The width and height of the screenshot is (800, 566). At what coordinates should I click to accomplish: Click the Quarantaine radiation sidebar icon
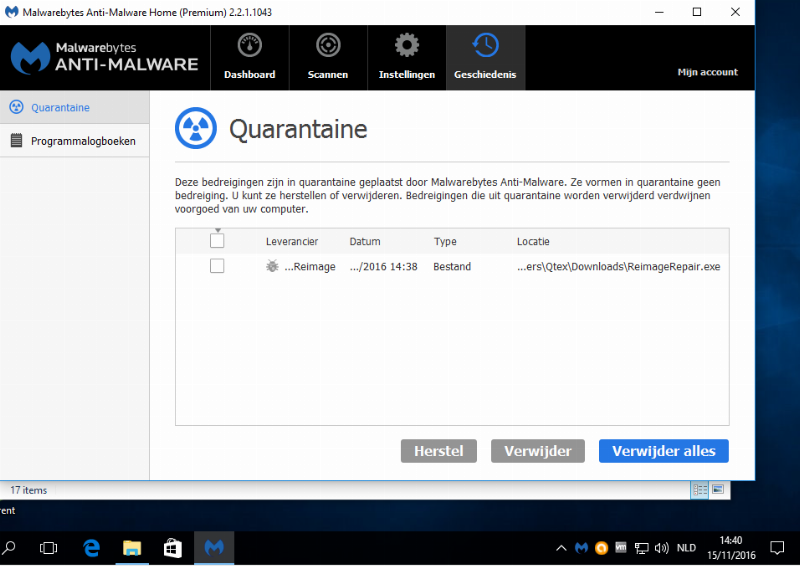point(16,107)
